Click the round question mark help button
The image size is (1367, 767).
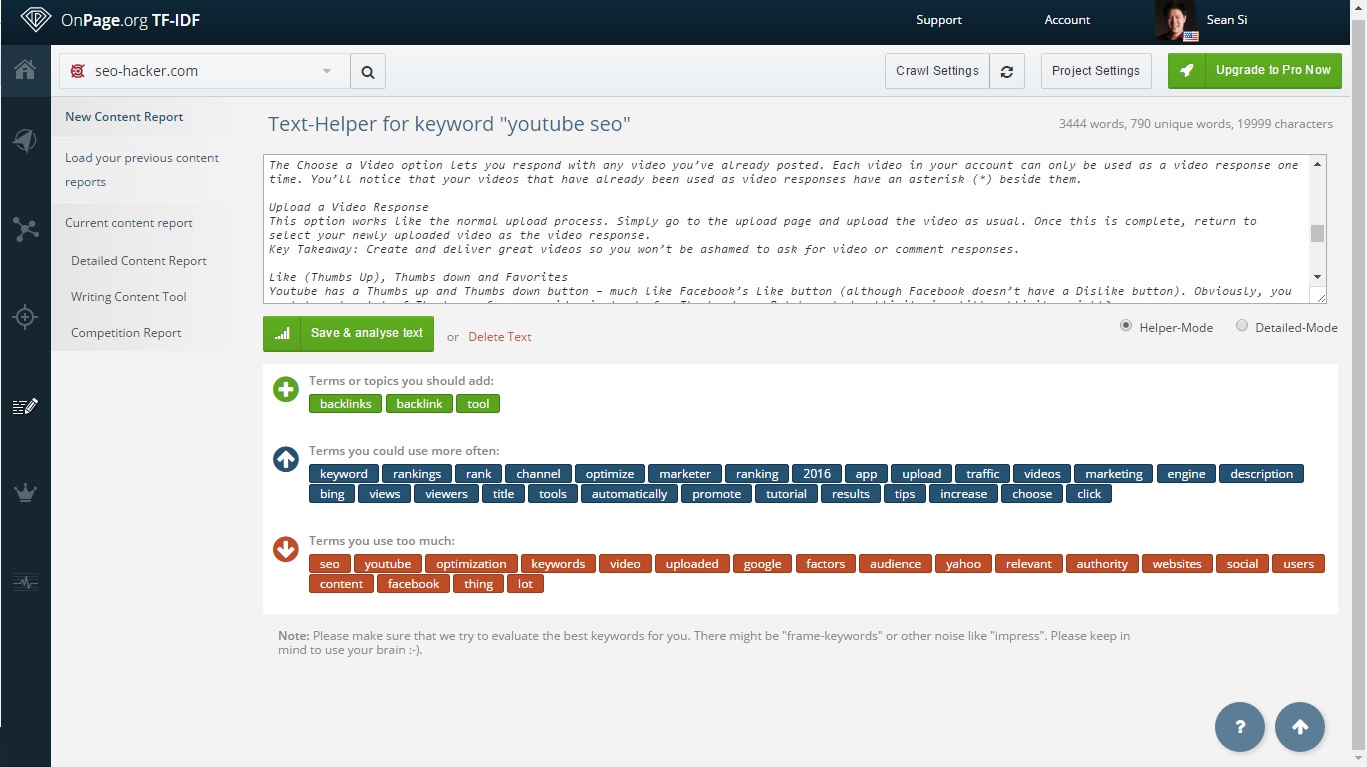click(x=1240, y=727)
